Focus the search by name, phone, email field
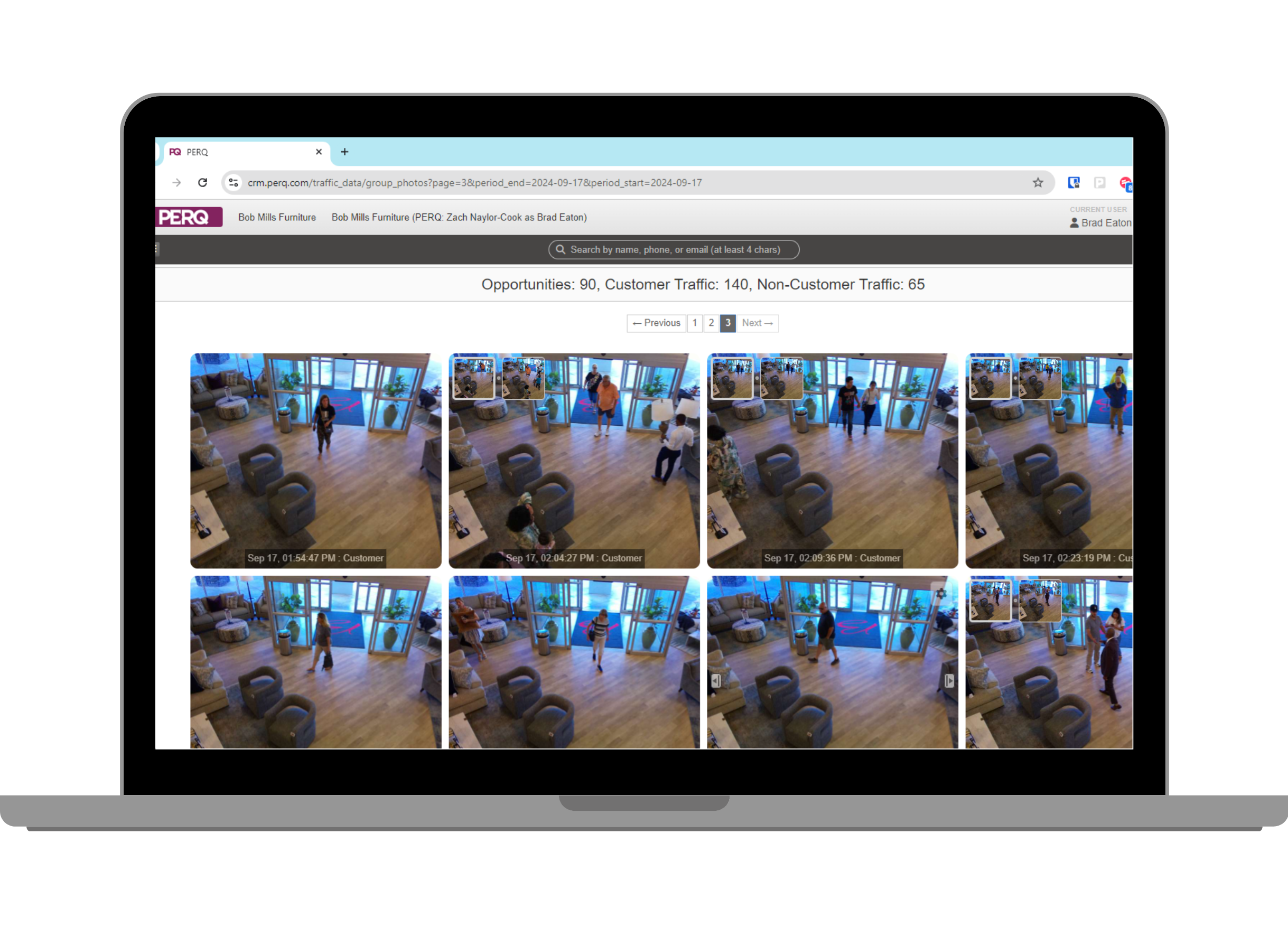The image size is (1288, 927). pyautogui.click(x=674, y=250)
